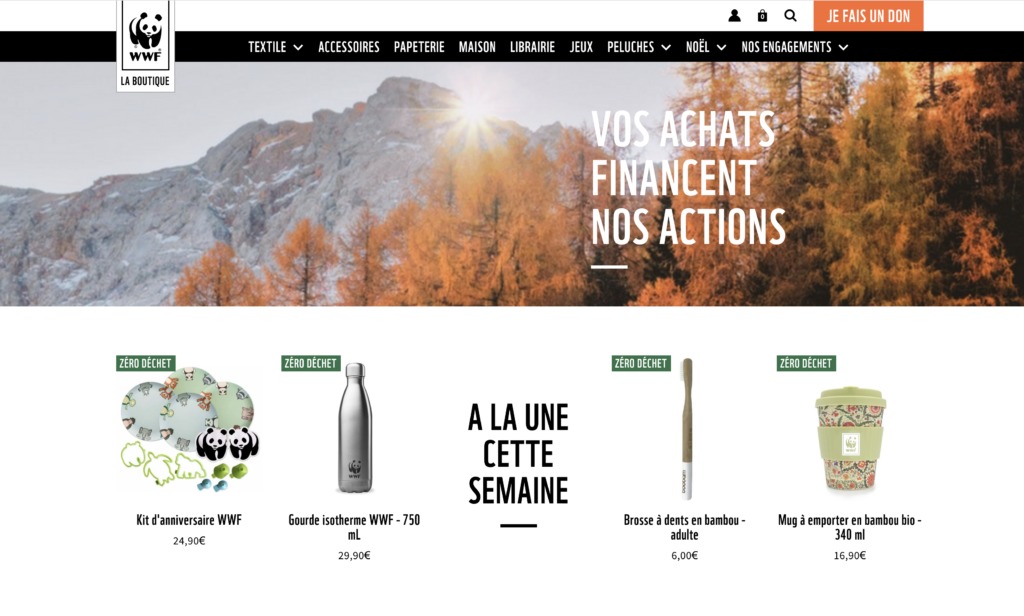Click the Zéro Déchet badge on the gourde

[310, 363]
